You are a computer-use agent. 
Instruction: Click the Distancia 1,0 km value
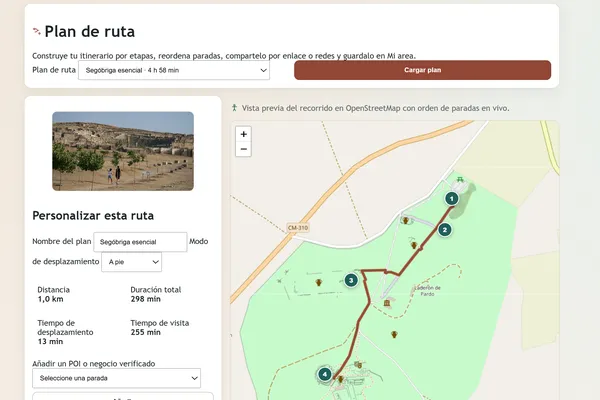(x=51, y=299)
